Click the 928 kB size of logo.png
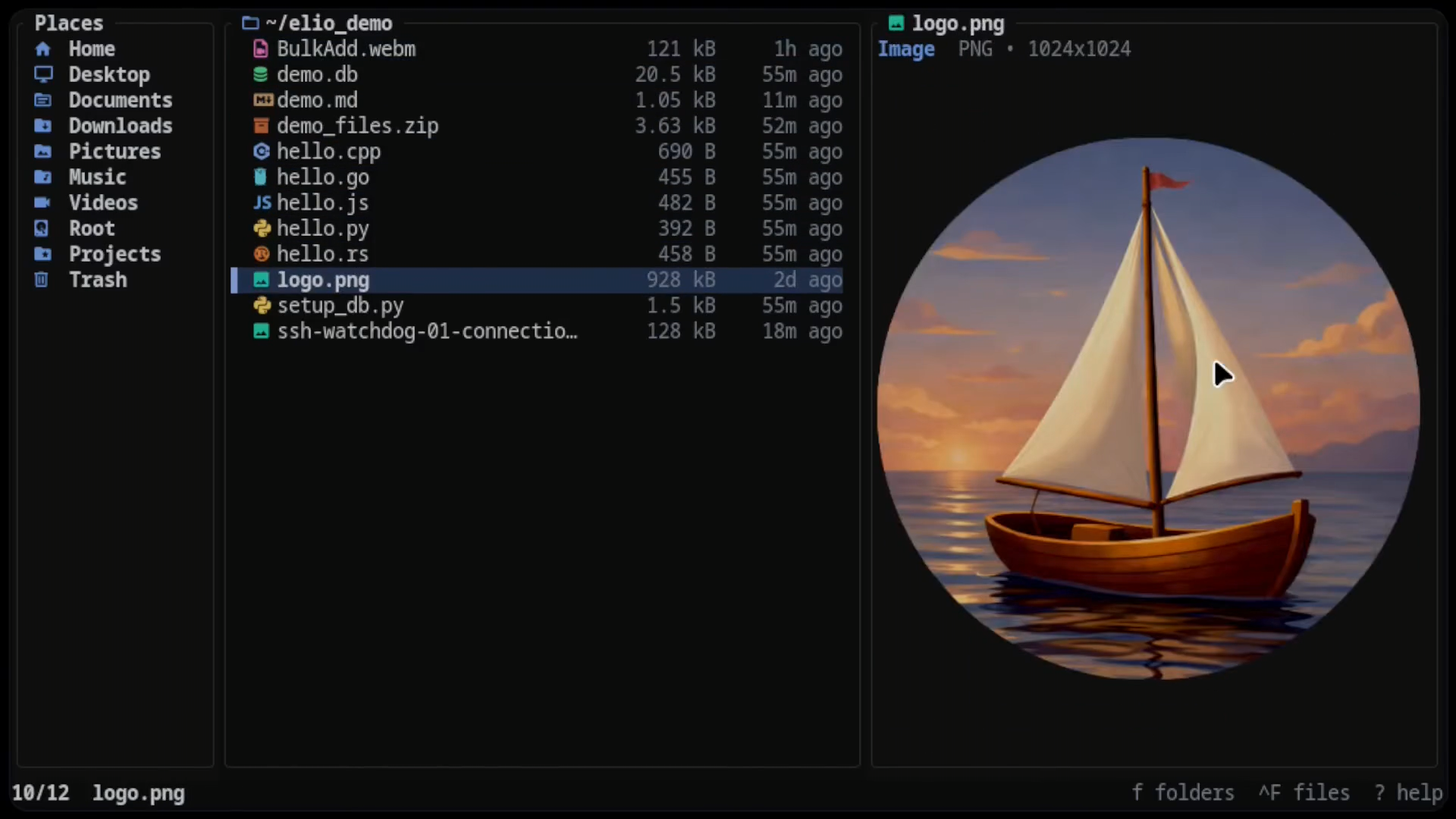Image resolution: width=1456 pixels, height=819 pixels. pyautogui.click(x=681, y=281)
